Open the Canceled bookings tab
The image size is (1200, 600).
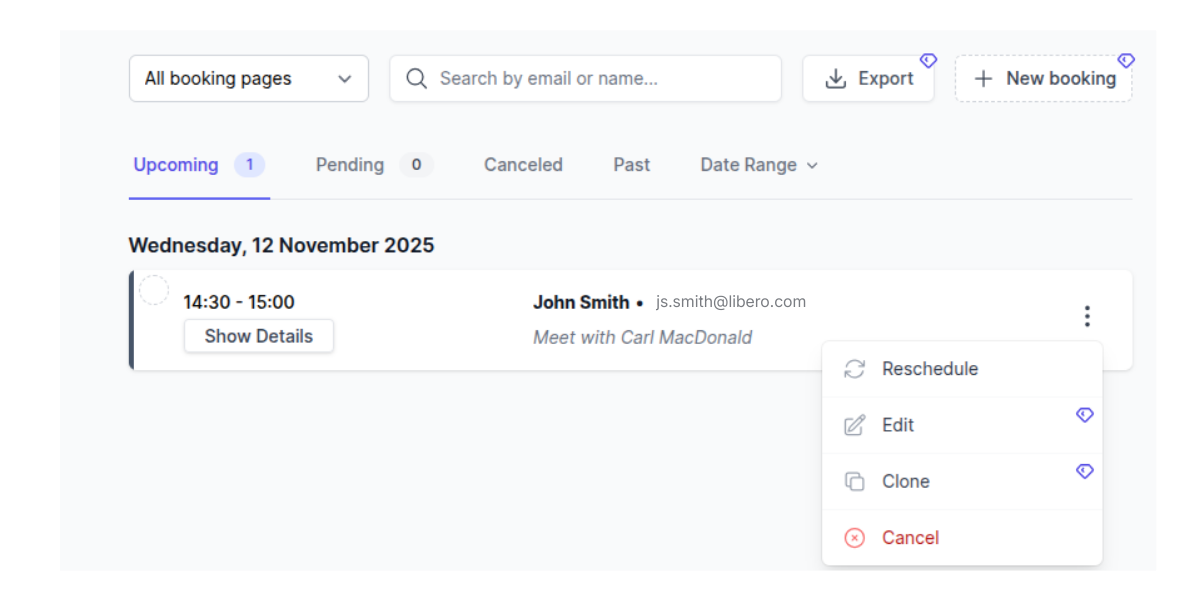click(523, 165)
